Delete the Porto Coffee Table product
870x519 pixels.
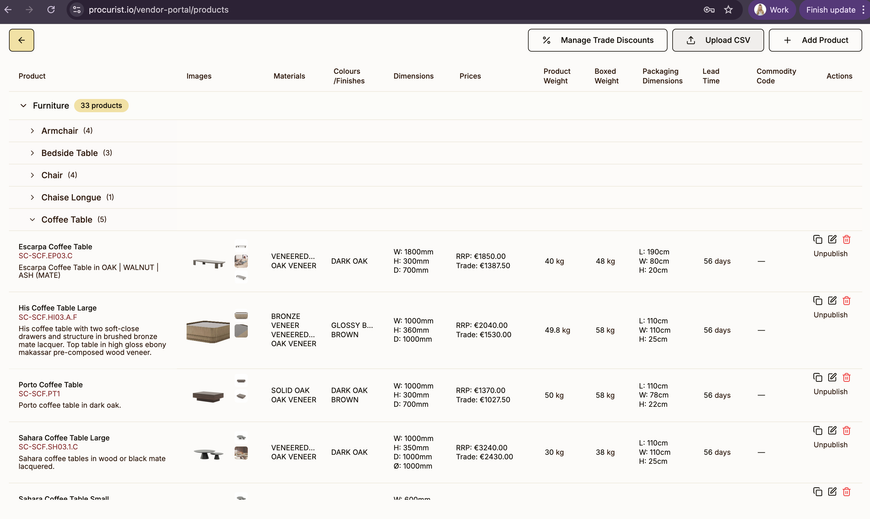point(846,377)
